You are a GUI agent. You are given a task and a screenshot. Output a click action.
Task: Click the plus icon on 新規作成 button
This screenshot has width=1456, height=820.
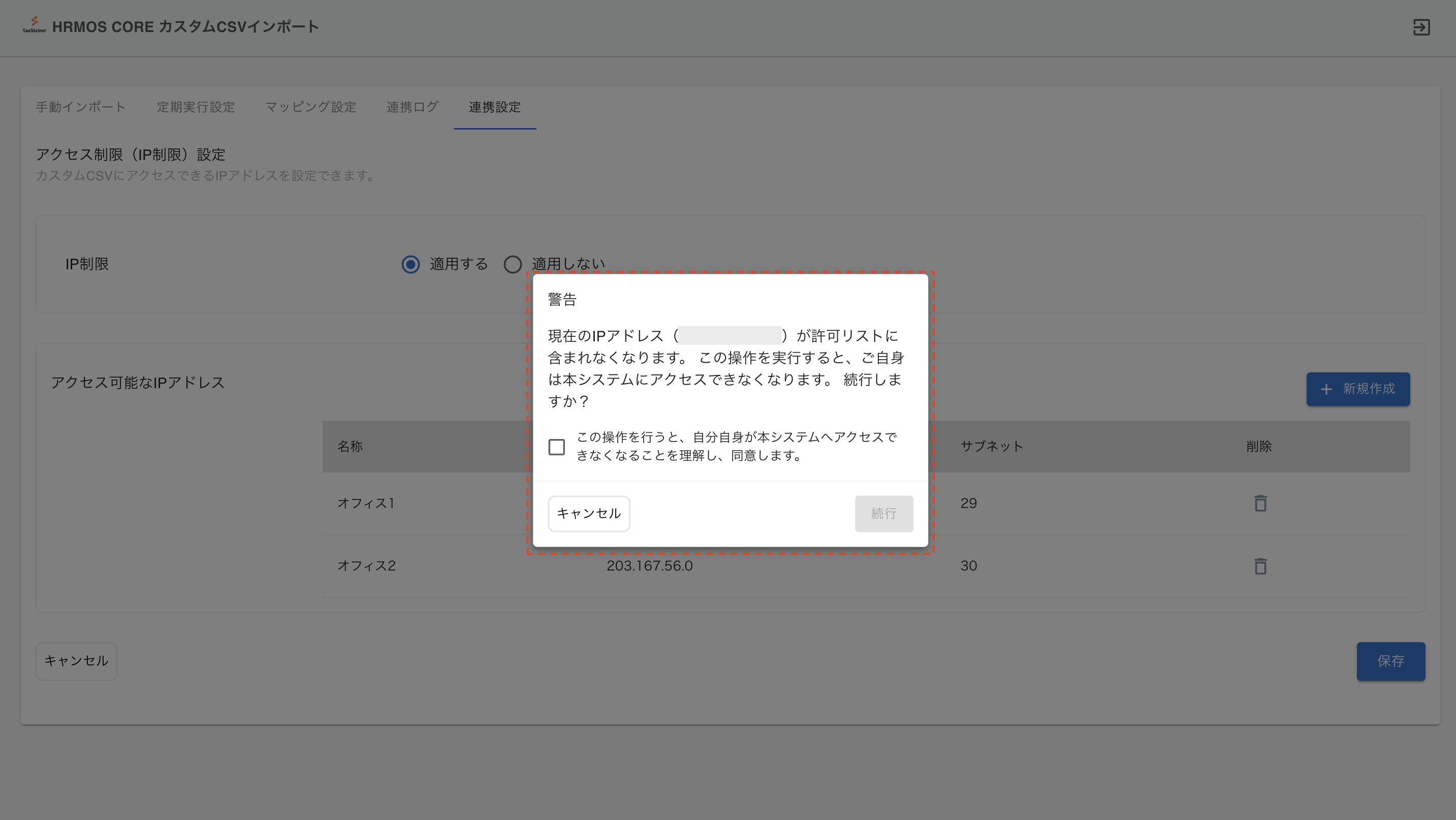tap(1326, 389)
